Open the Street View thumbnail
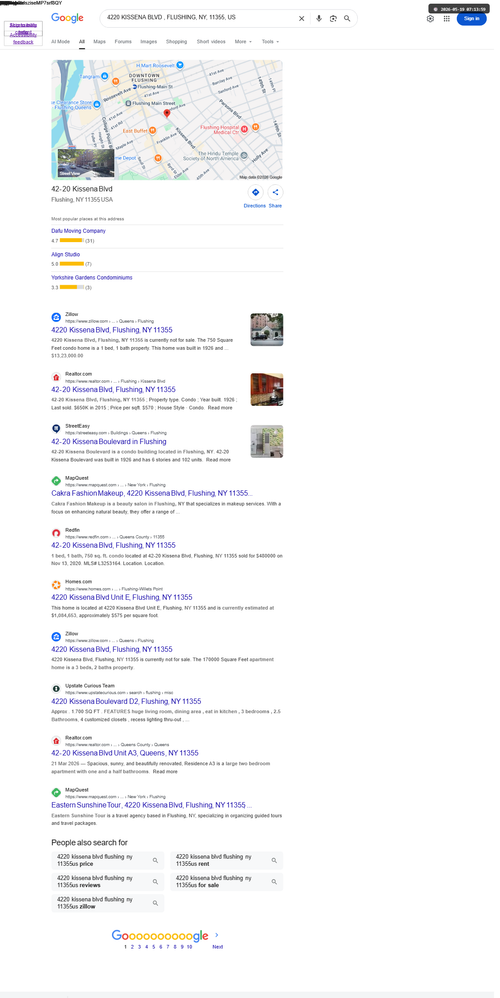Image resolution: width=500 pixels, height=998 pixels. coord(86,164)
